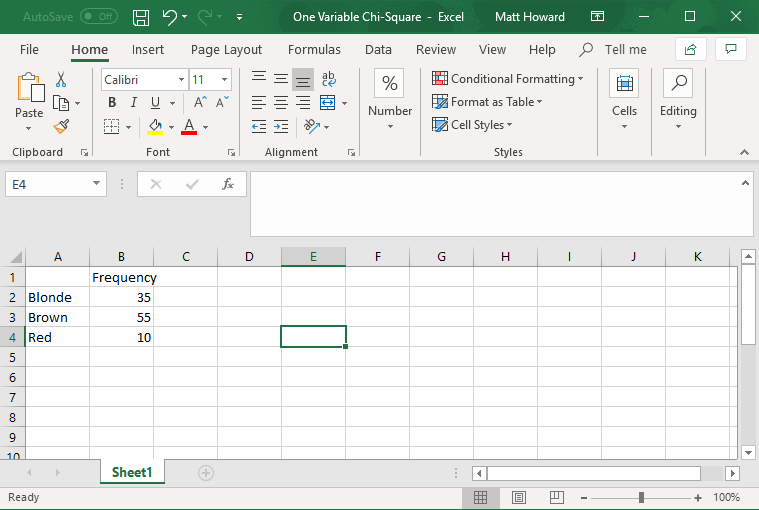Click the Insert Function fx icon
This screenshot has height=510, width=759.
pos(228,184)
